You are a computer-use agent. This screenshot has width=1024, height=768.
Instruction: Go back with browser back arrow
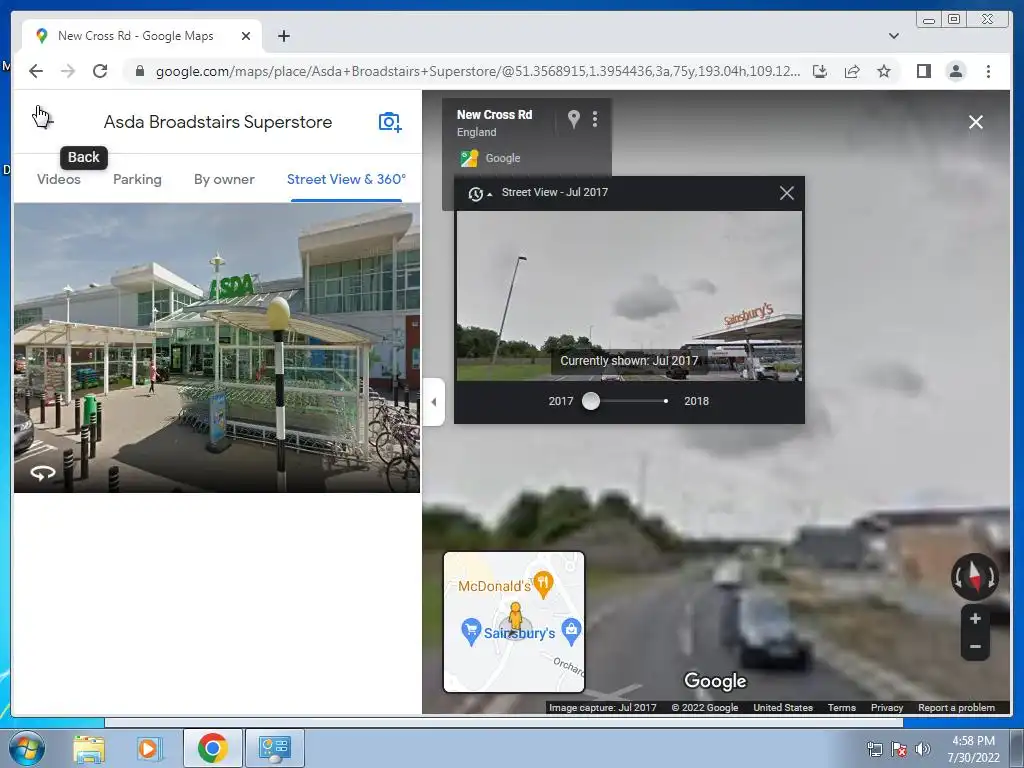tap(36, 71)
